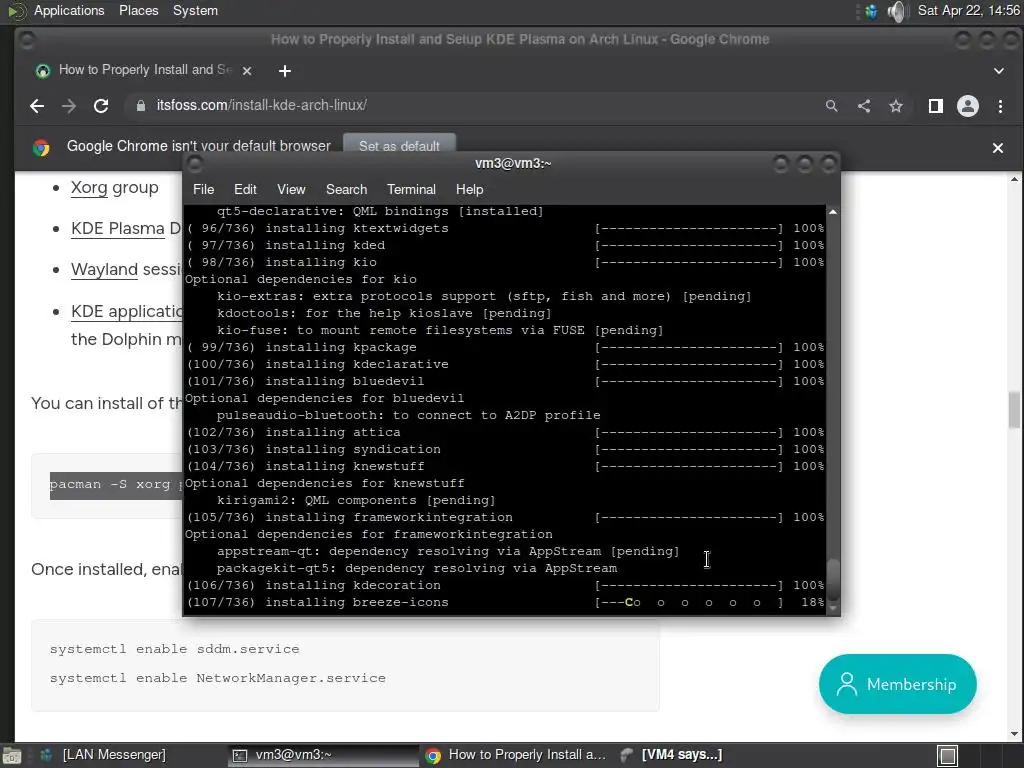The width and height of the screenshot is (1024, 768).
Task: Open the Chrome profile avatar
Action: pos(968,106)
